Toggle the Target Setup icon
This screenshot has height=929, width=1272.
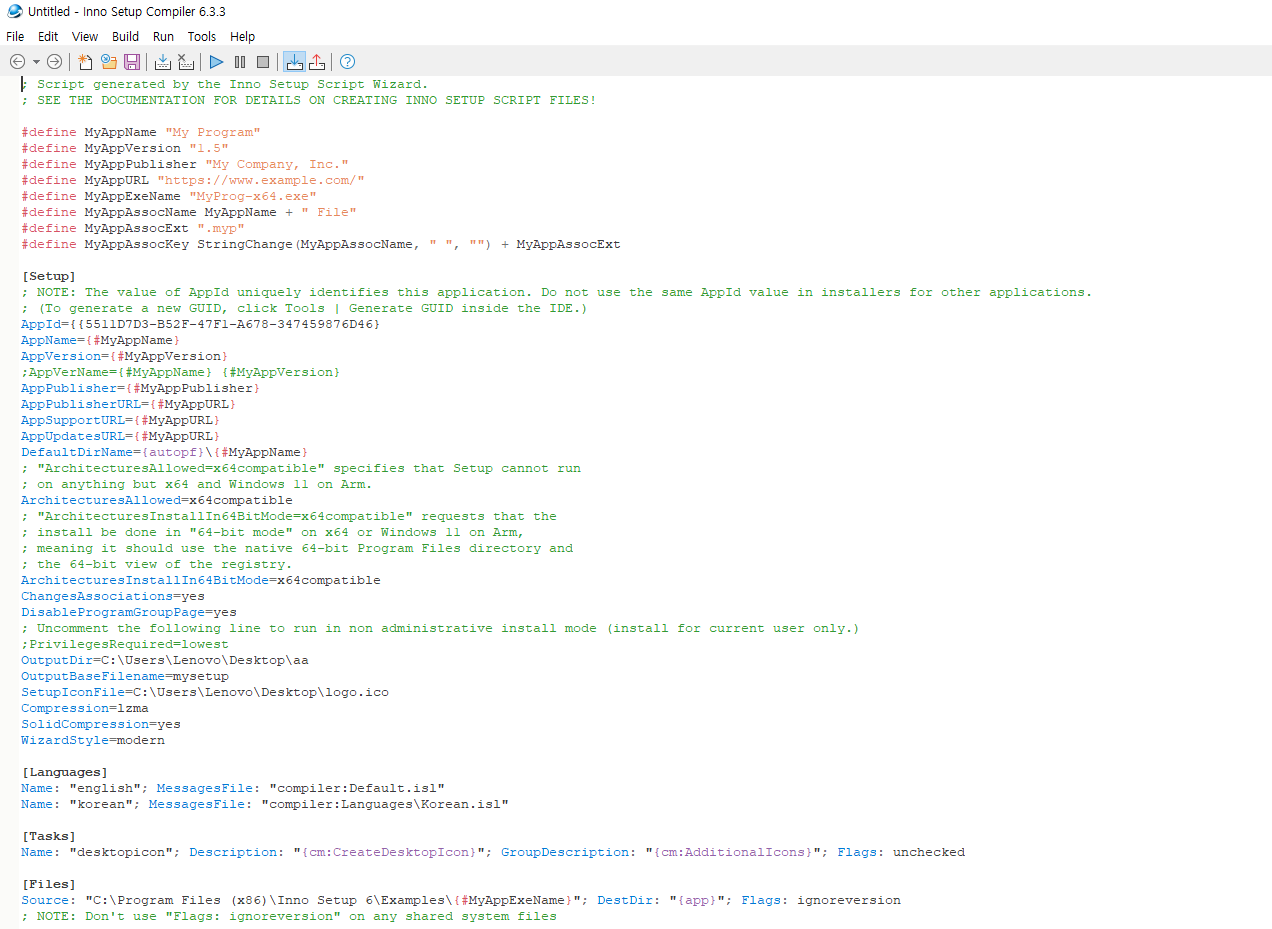tap(294, 62)
